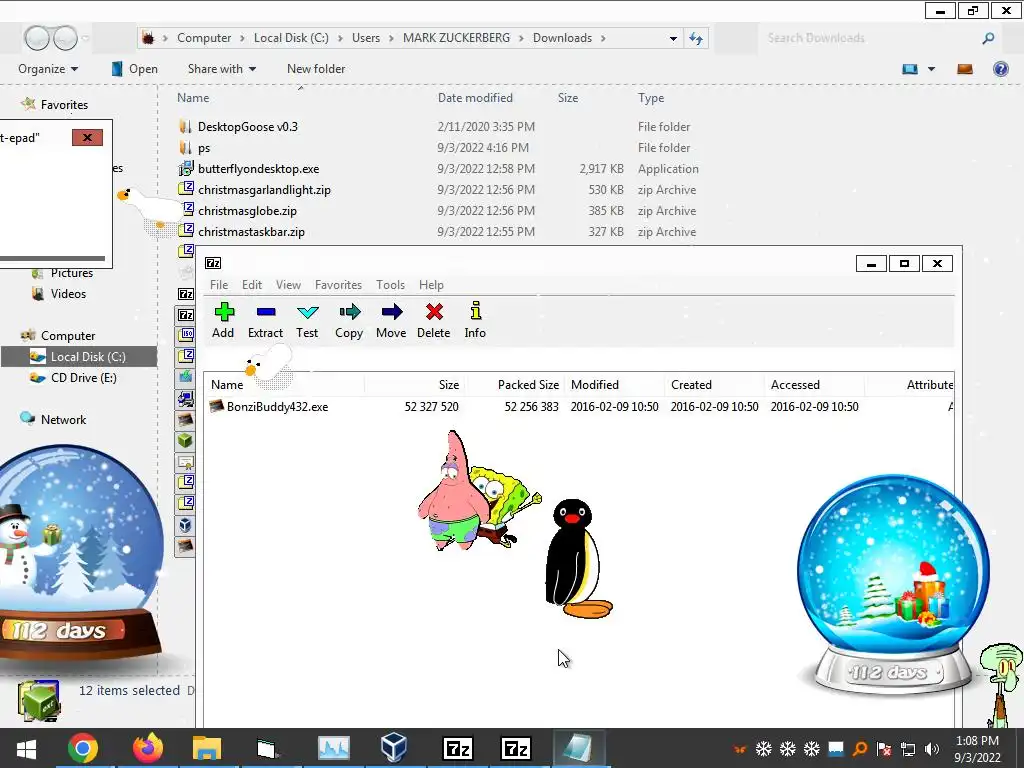Open the 7-Zip View menu
Image resolution: width=1024 pixels, height=768 pixels.
[x=288, y=285]
